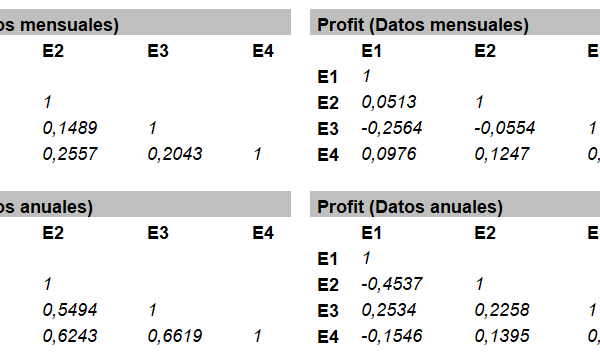Select the cell with value 0,0513
This screenshot has height=363, width=600.
coord(389,102)
